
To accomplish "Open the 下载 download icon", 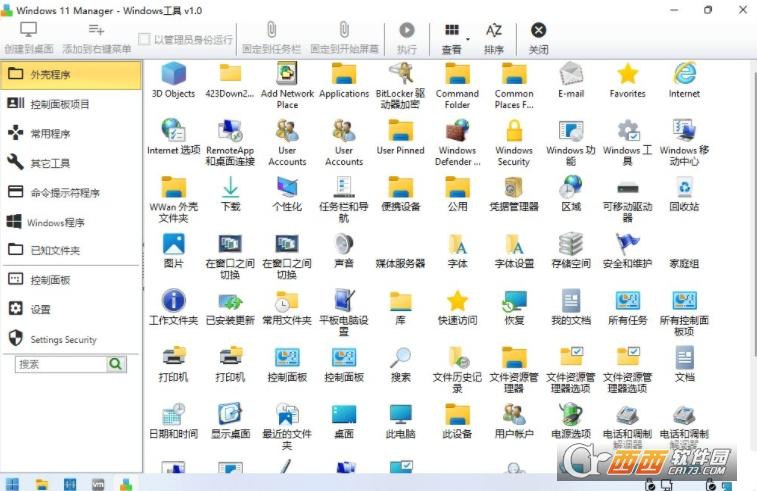I will point(230,193).
